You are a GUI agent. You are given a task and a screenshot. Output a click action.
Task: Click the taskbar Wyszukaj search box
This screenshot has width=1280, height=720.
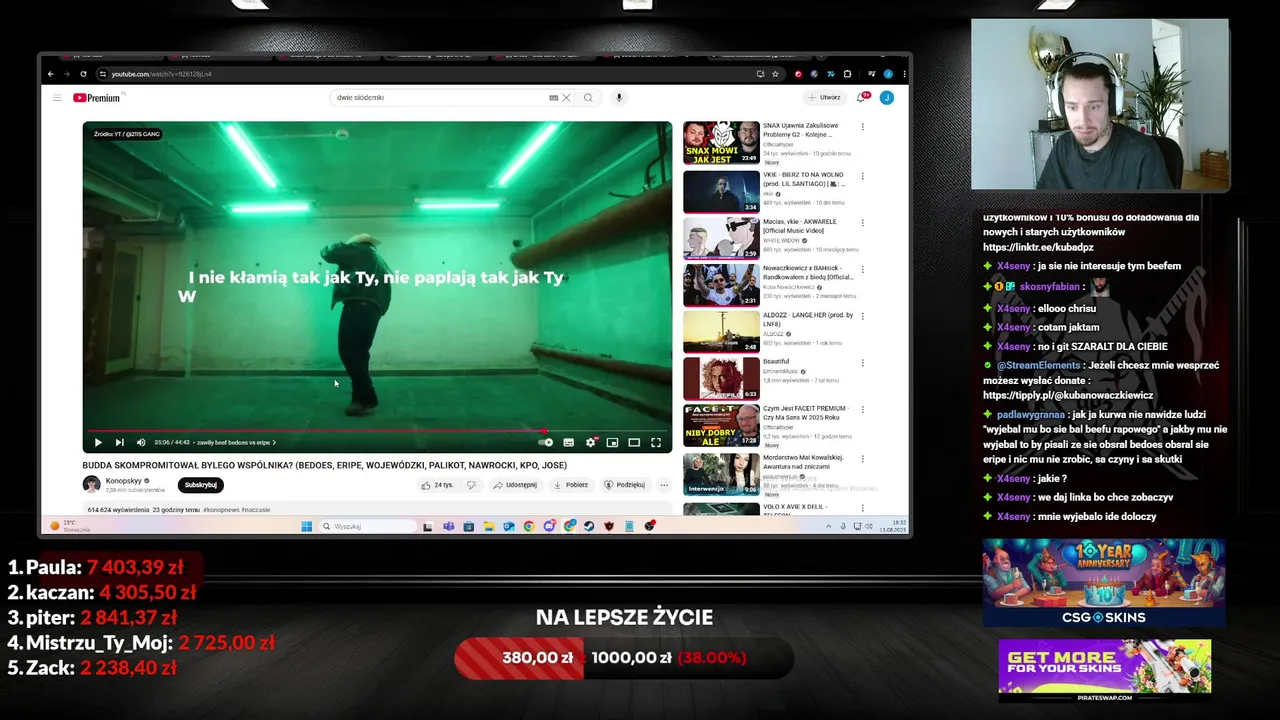(368, 526)
